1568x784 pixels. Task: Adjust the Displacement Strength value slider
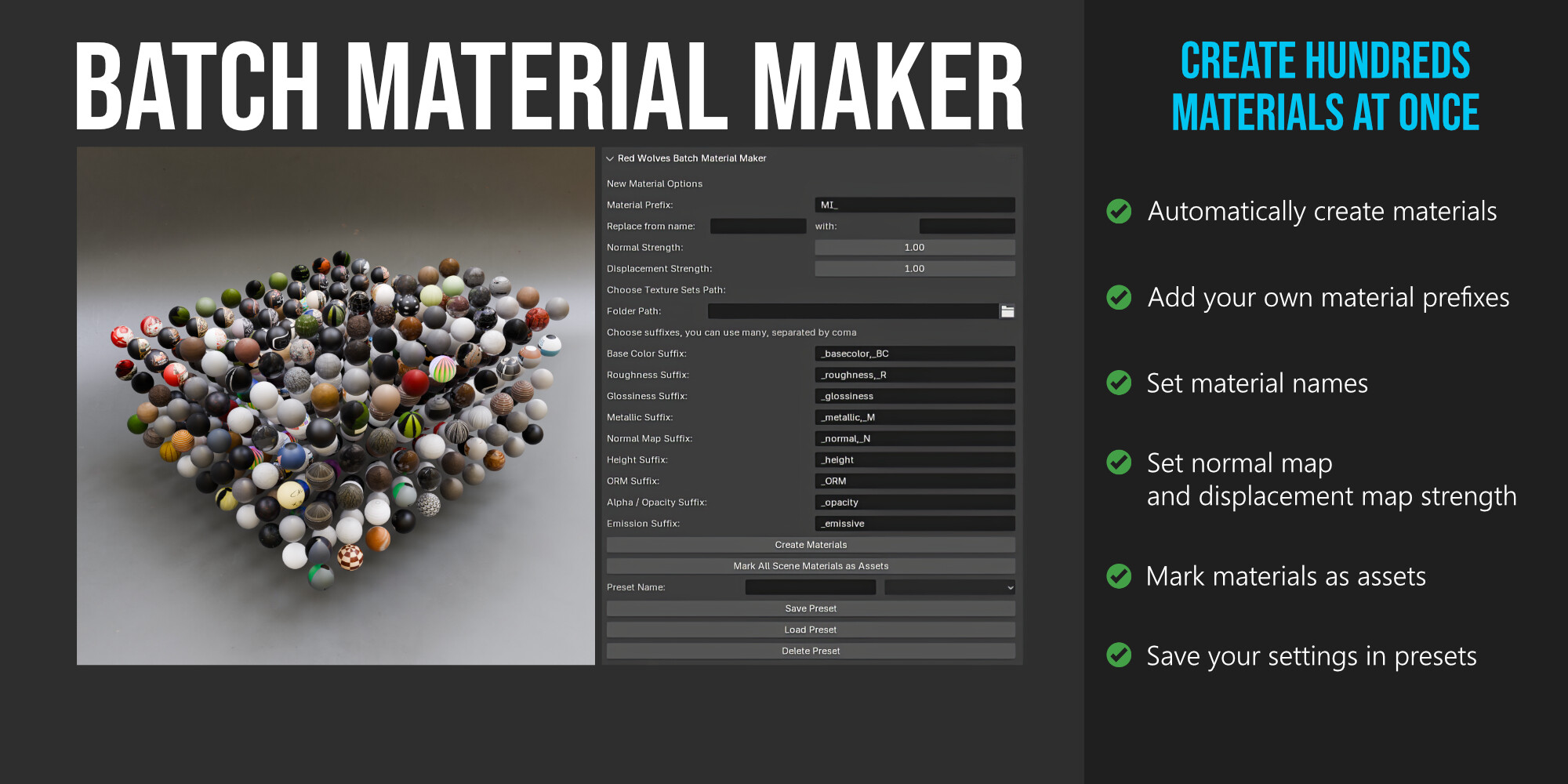coord(915,269)
